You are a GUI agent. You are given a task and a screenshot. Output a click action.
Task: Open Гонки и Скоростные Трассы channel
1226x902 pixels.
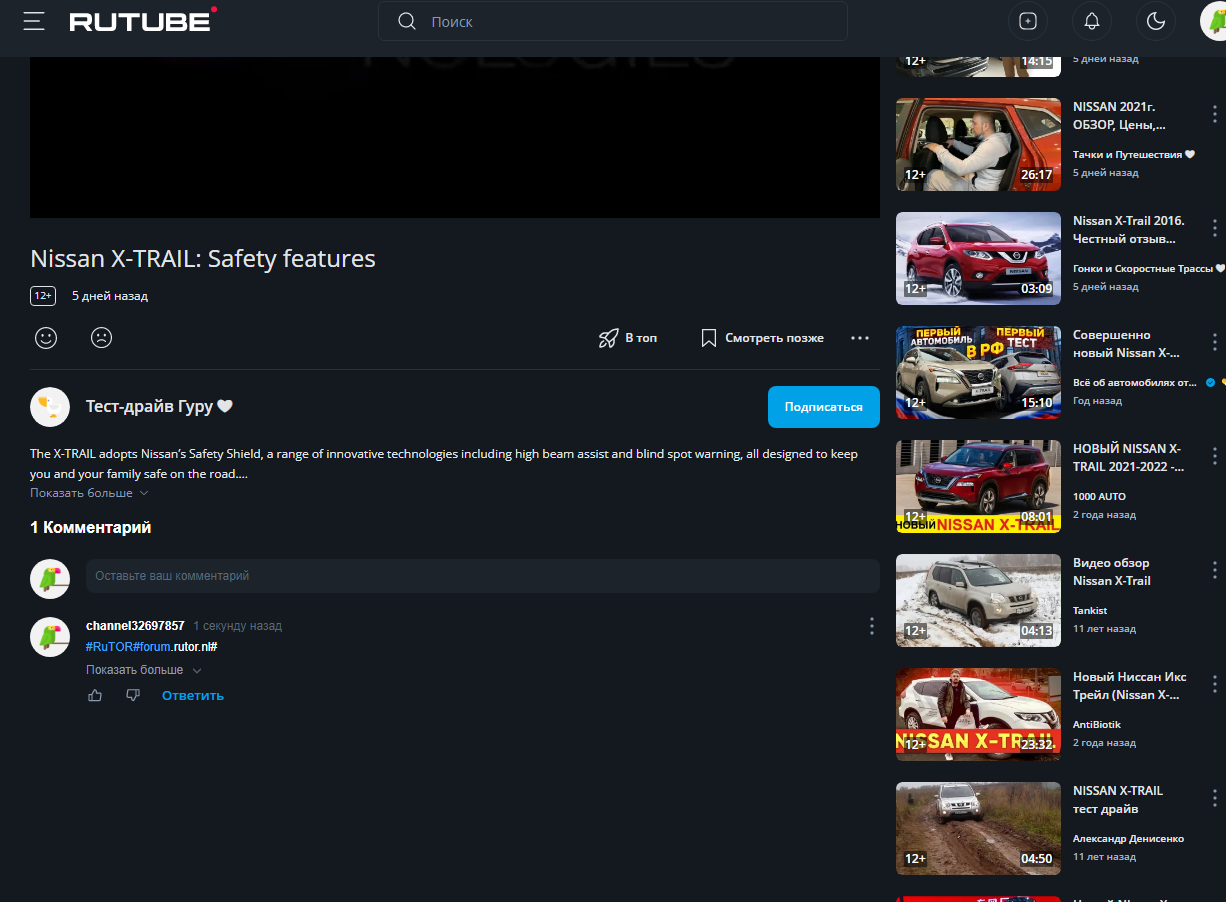pos(1149,269)
